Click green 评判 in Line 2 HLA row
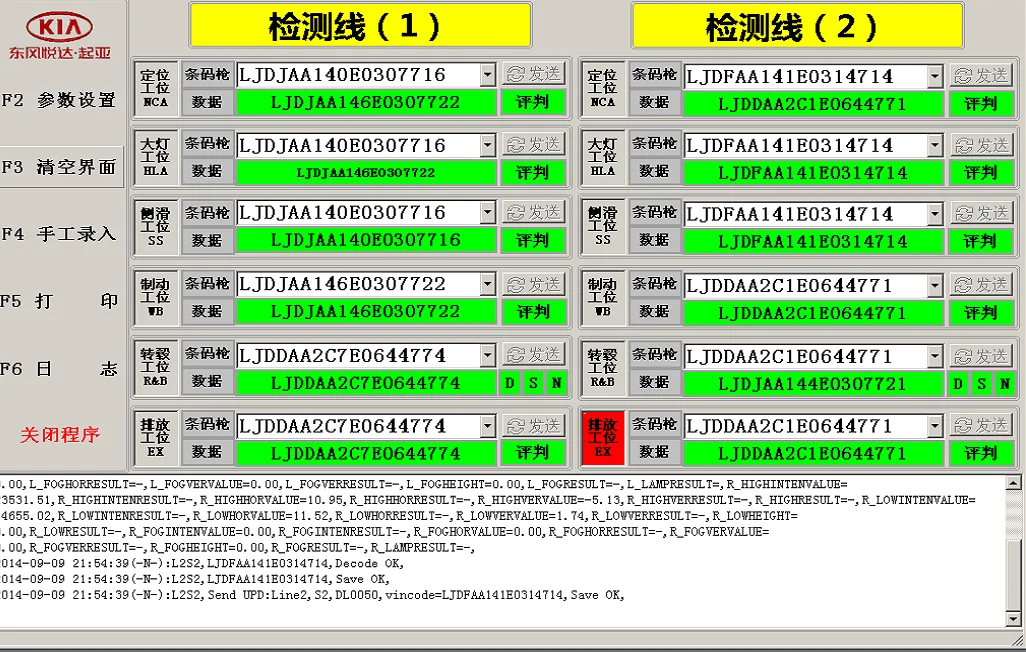1026x652 pixels. pyautogui.click(x=980, y=173)
